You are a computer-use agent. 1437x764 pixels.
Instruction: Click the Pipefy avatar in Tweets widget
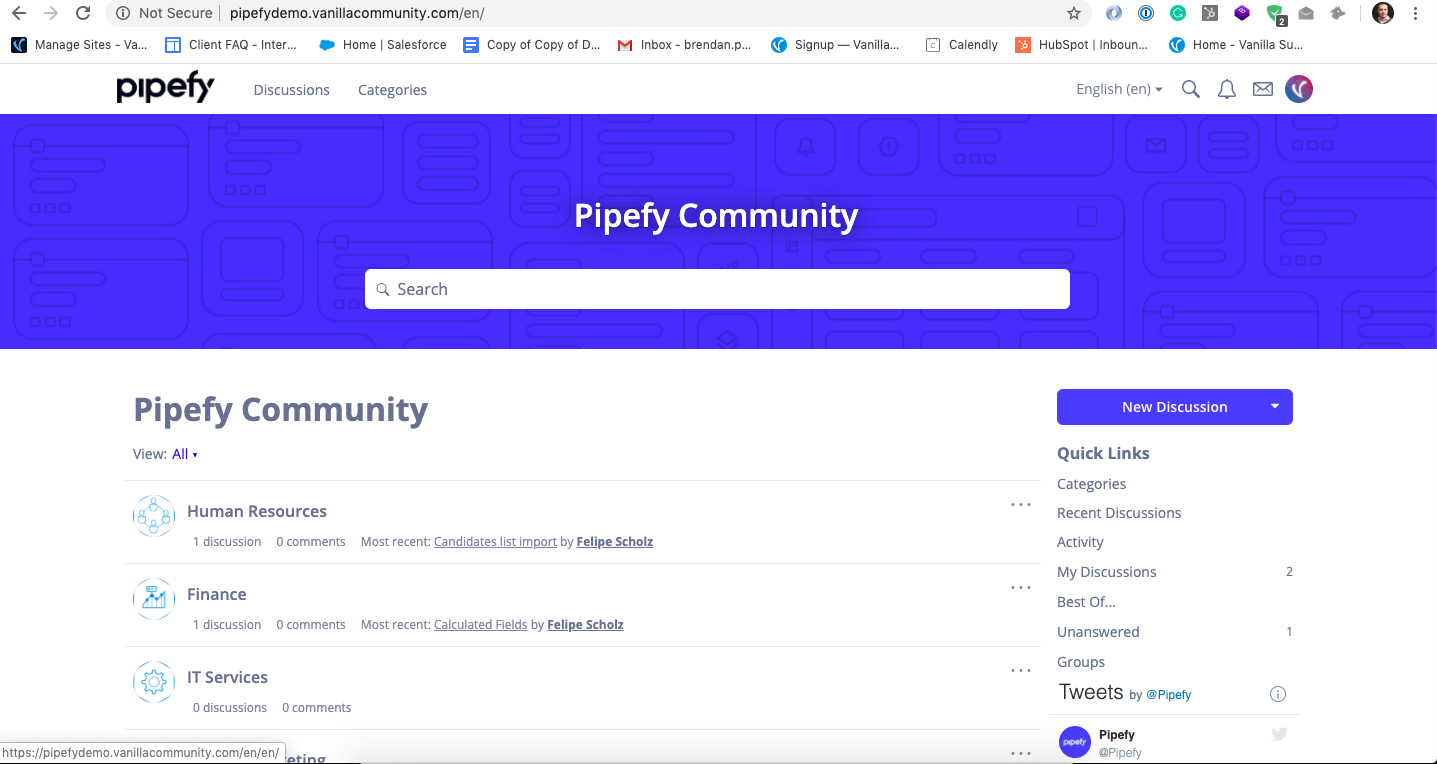point(1075,742)
